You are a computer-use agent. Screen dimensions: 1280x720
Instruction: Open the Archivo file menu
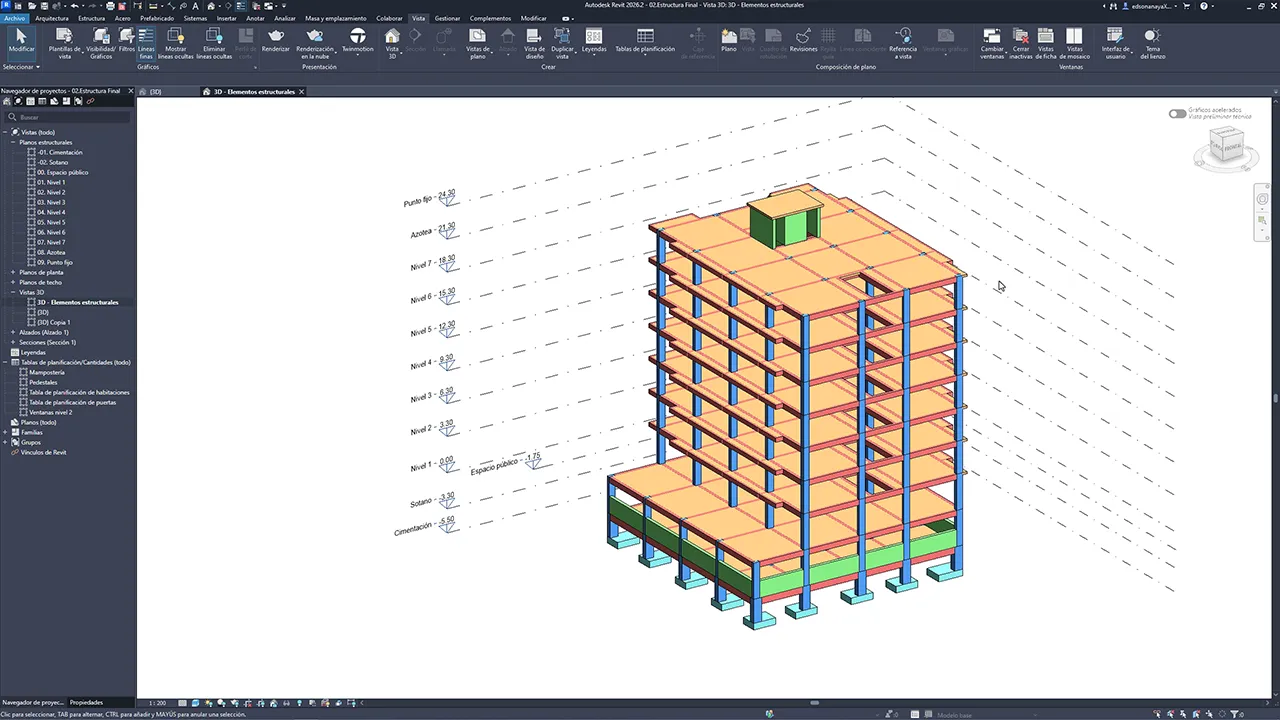pyautogui.click(x=14, y=18)
